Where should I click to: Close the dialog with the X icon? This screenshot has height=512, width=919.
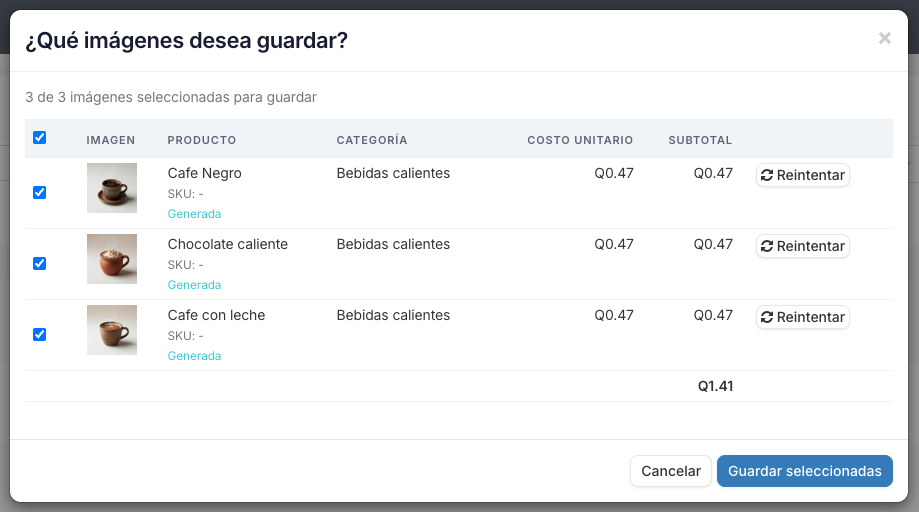[x=884, y=39]
